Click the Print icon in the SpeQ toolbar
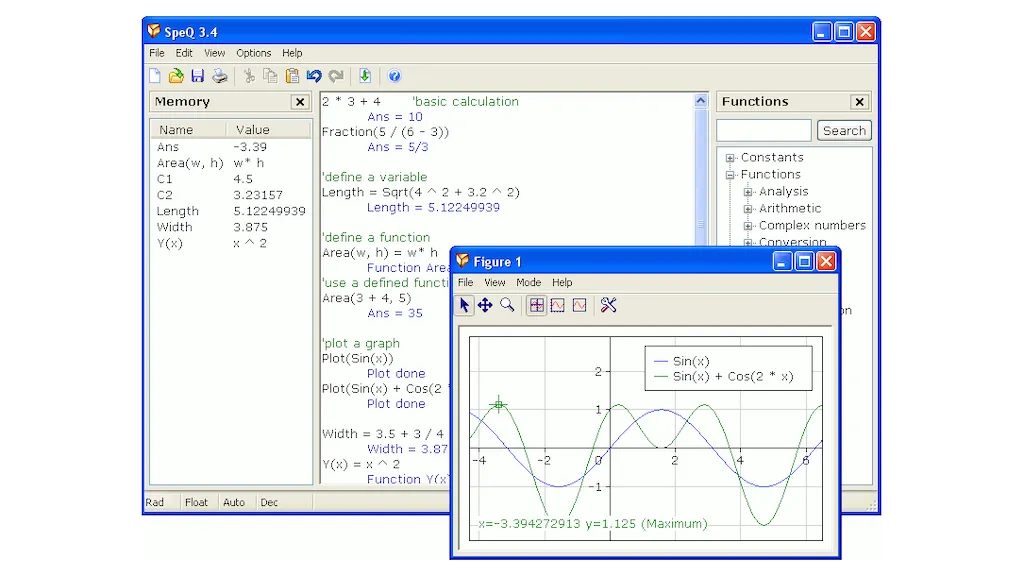 coord(219,76)
